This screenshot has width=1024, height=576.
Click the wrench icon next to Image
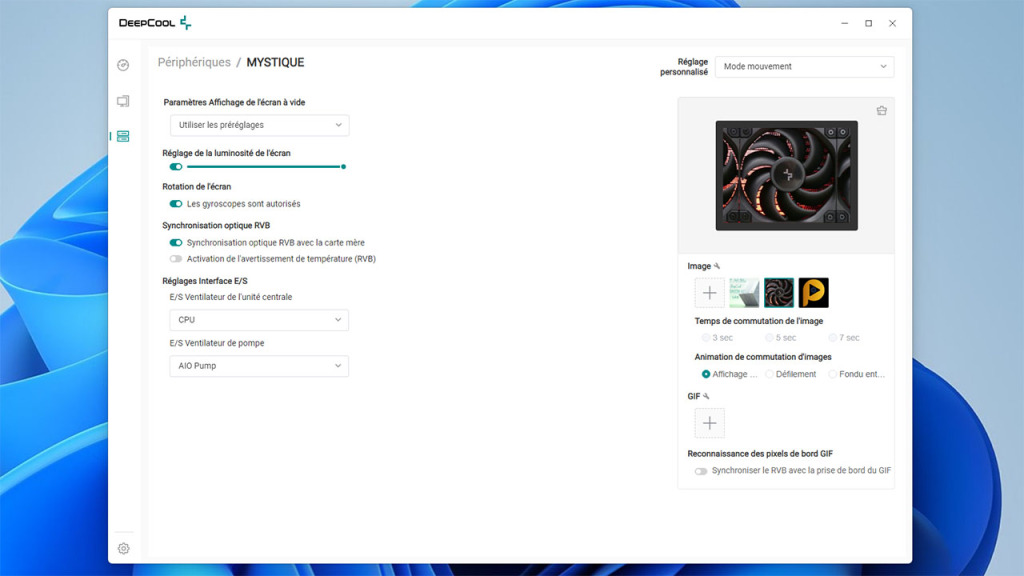coord(717,266)
